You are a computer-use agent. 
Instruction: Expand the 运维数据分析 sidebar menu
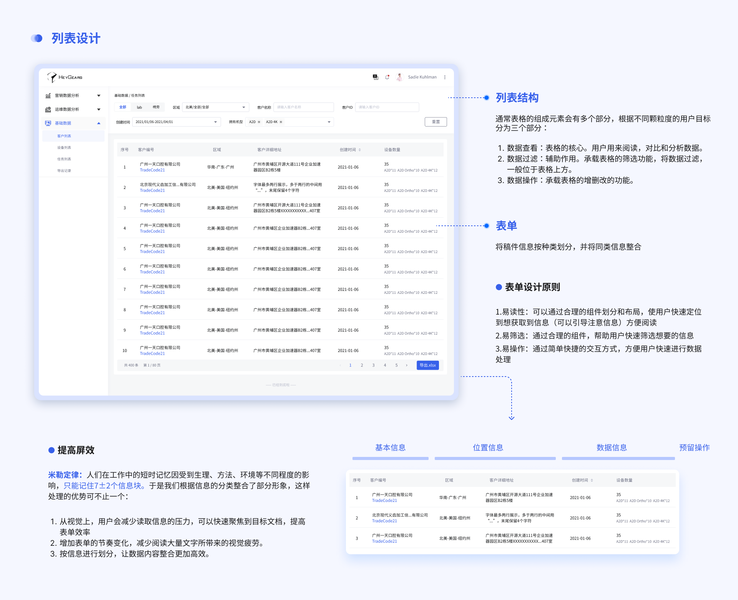point(99,109)
